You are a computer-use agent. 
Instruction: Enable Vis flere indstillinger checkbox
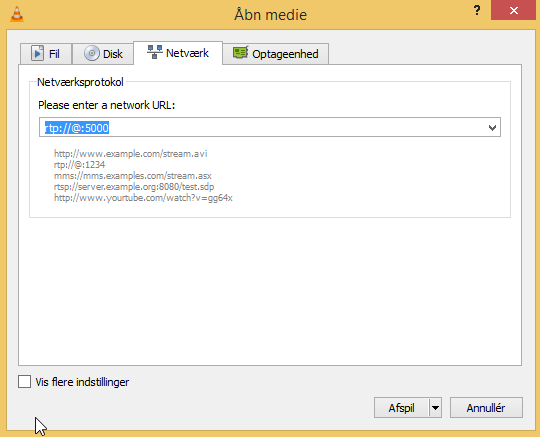[24, 382]
